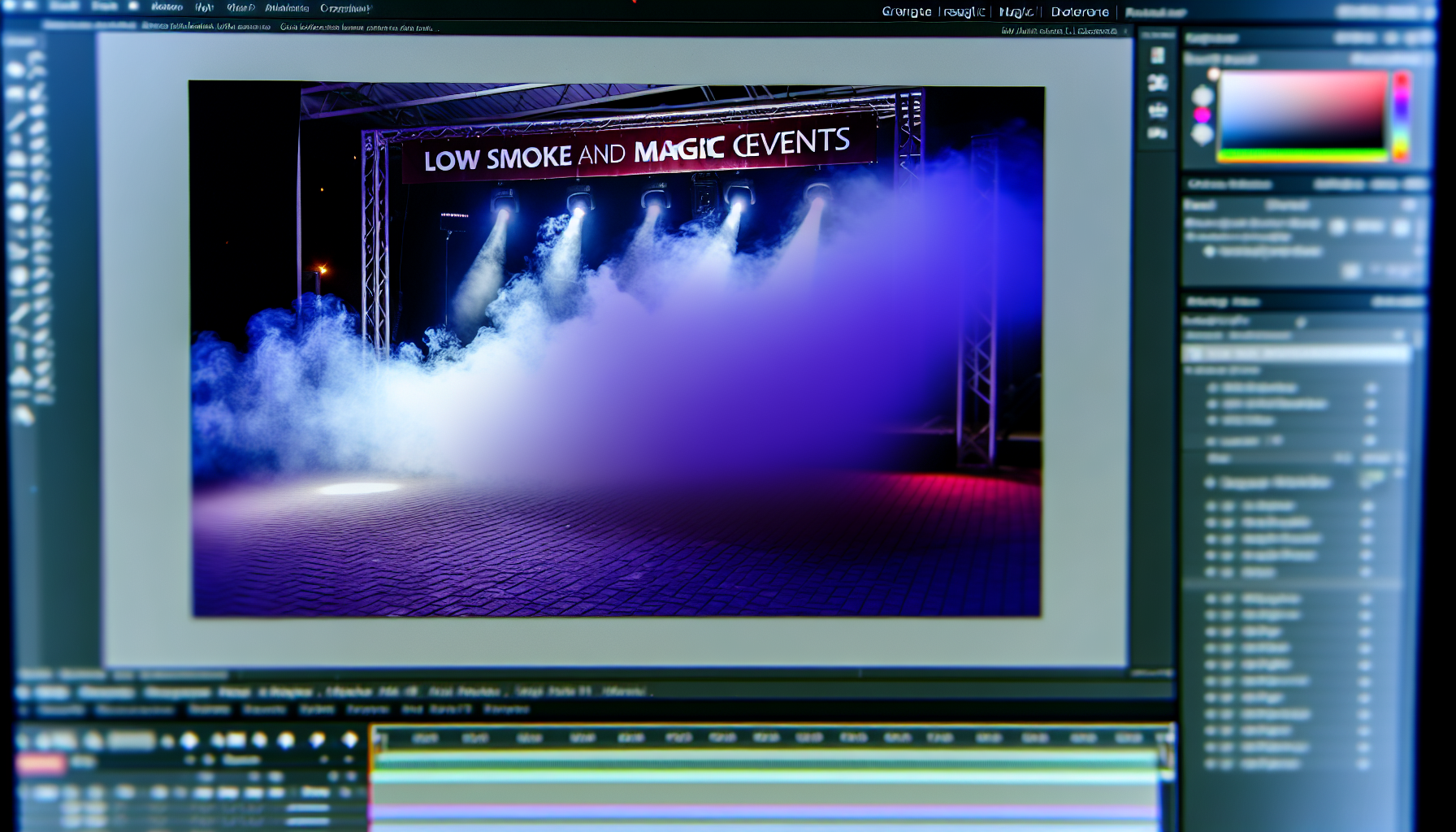This screenshot has height=832, width=1456.
Task: Select the topmost tool in the left toolbar
Action: (17, 67)
